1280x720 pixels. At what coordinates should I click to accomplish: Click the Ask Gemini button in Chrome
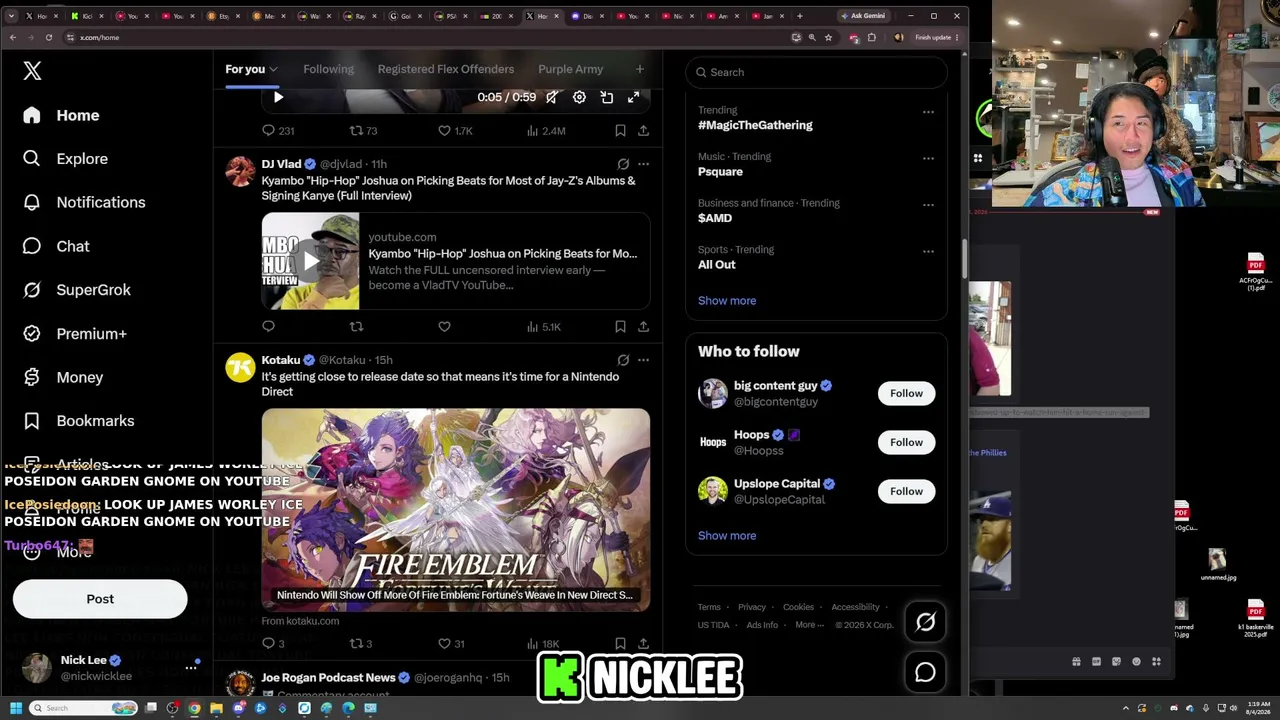pos(863,16)
